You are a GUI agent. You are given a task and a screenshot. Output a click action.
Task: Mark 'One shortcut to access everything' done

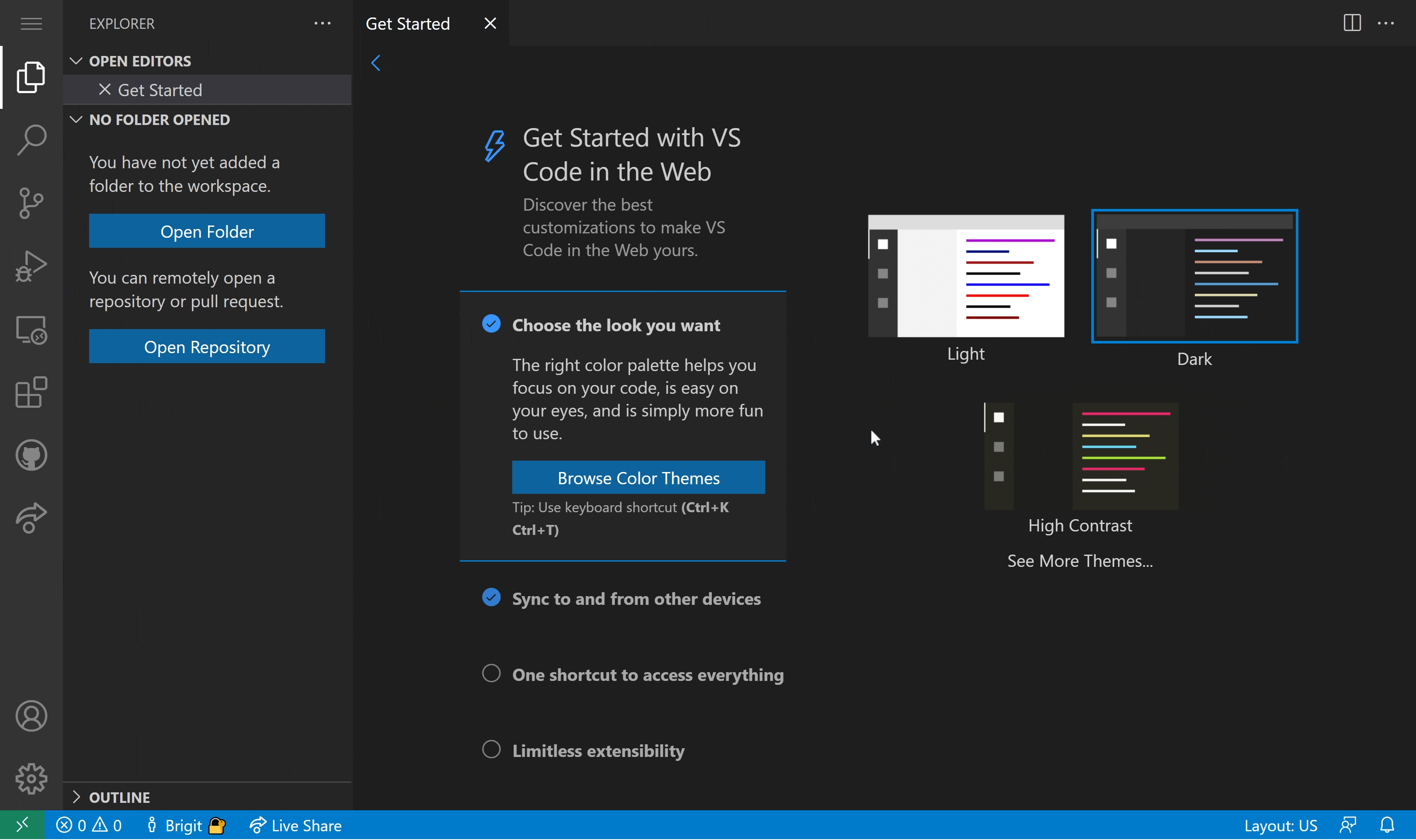pos(491,673)
